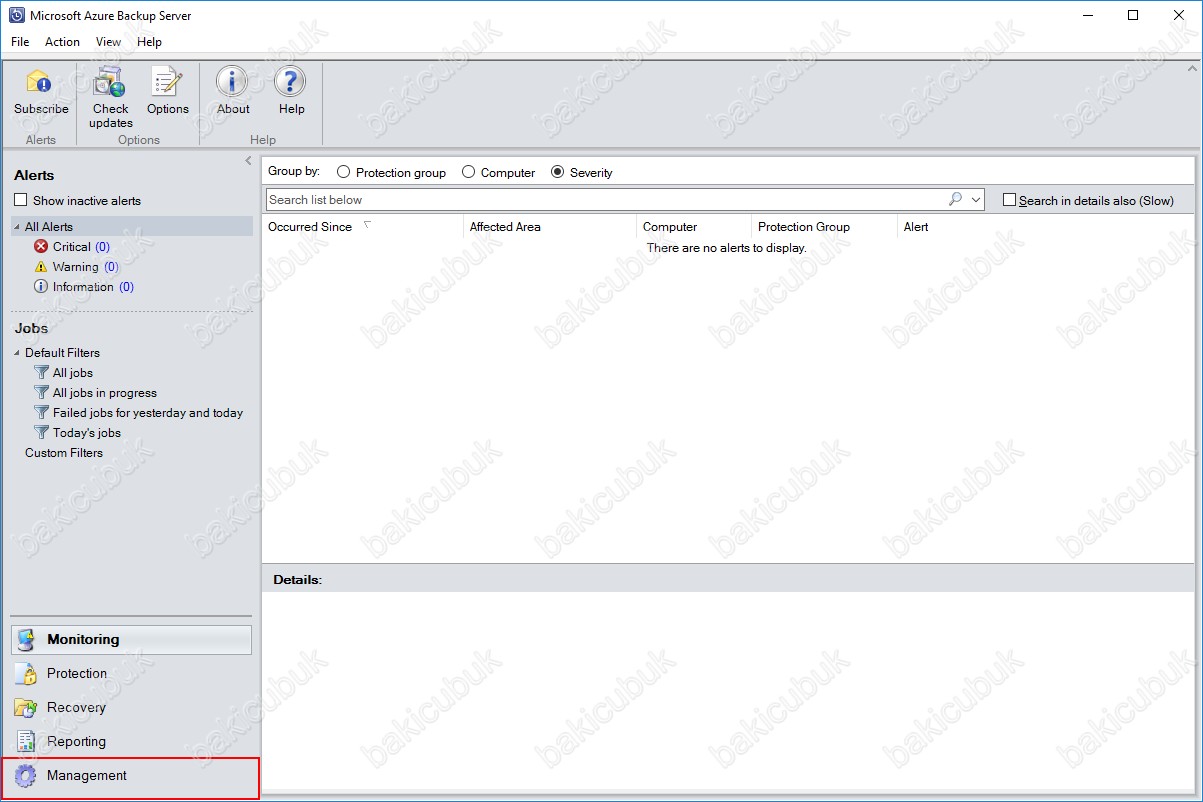Screen dimensions: 1203x802
Task: Collapse the left navigation pane arrow
Action: [x=248, y=161]
